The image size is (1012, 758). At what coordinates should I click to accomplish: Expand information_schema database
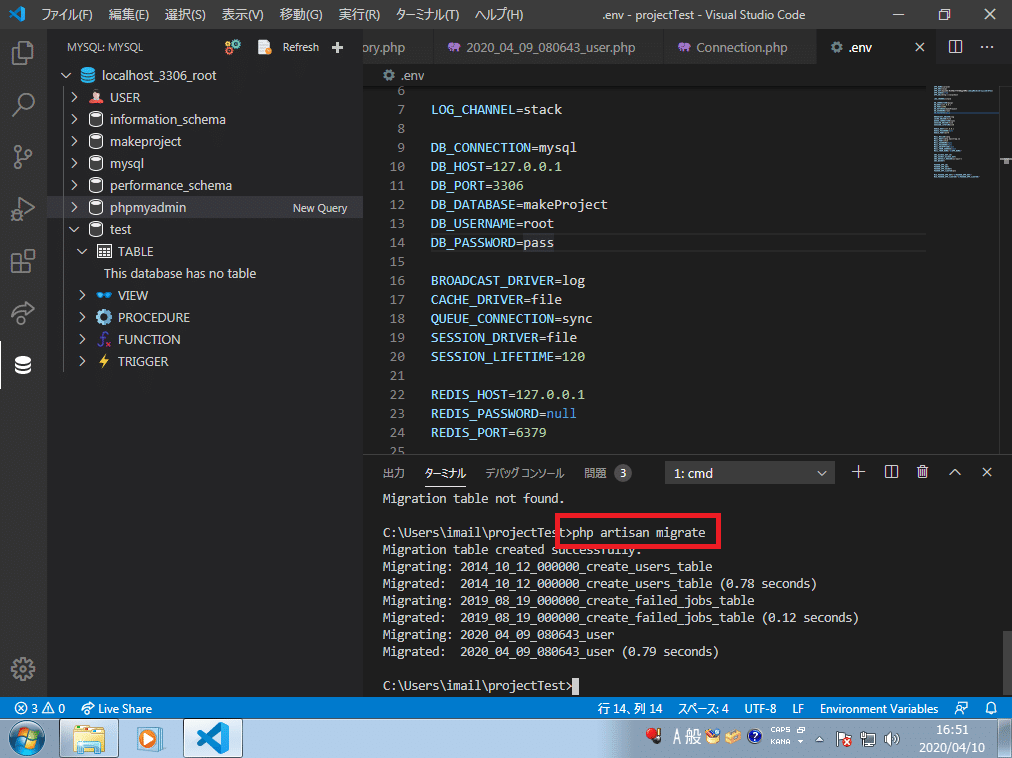(74, 119)
